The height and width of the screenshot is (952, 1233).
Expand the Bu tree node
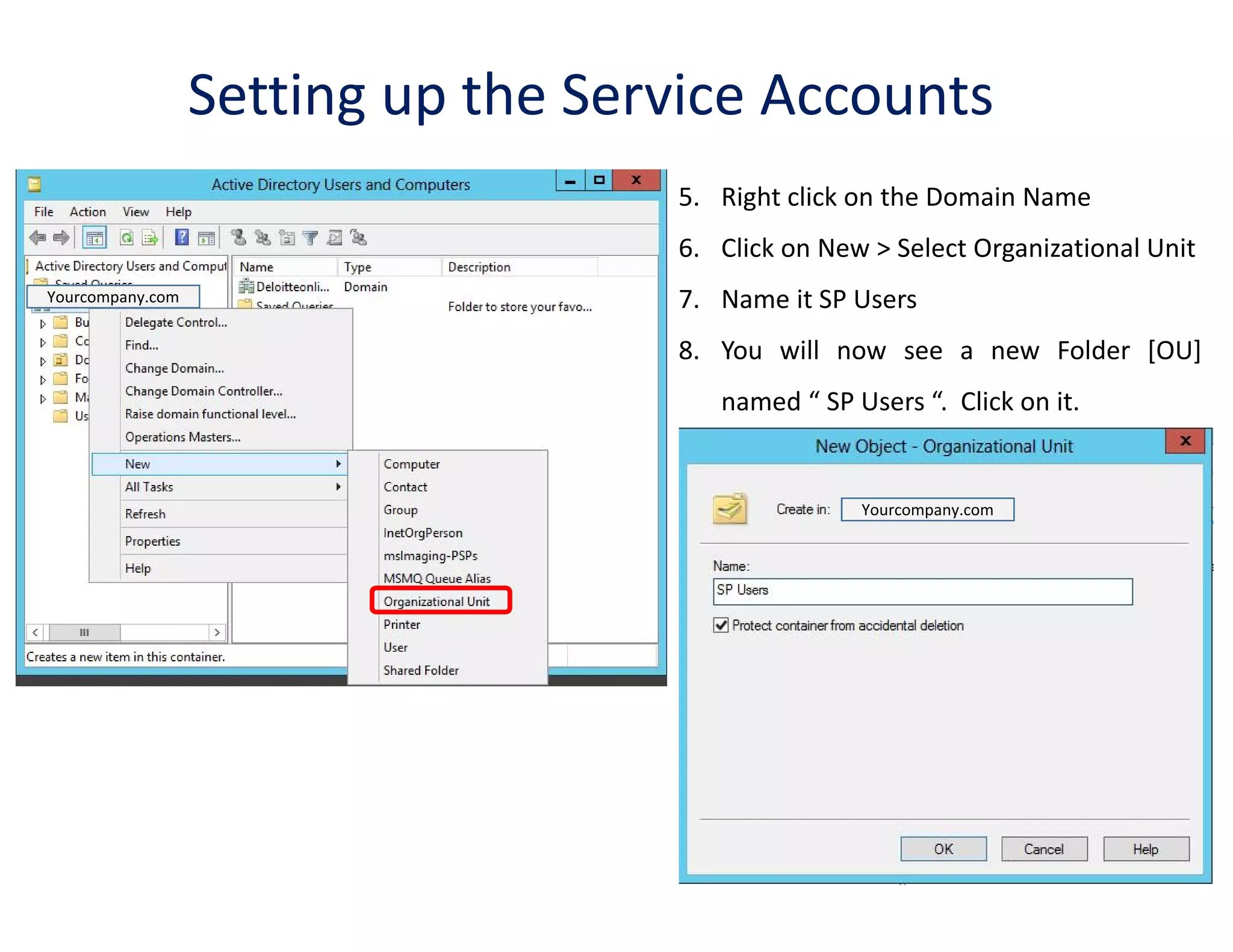point(43,323)
